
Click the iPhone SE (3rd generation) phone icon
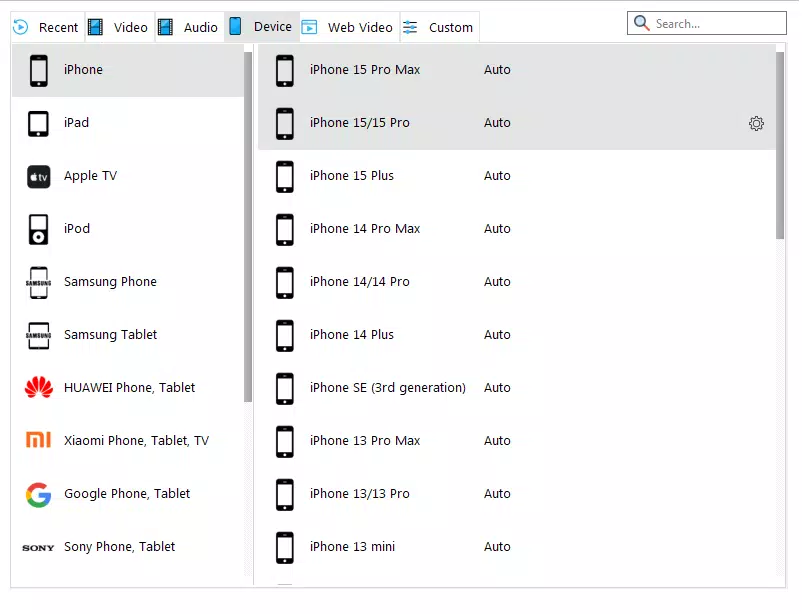point(285,389)
